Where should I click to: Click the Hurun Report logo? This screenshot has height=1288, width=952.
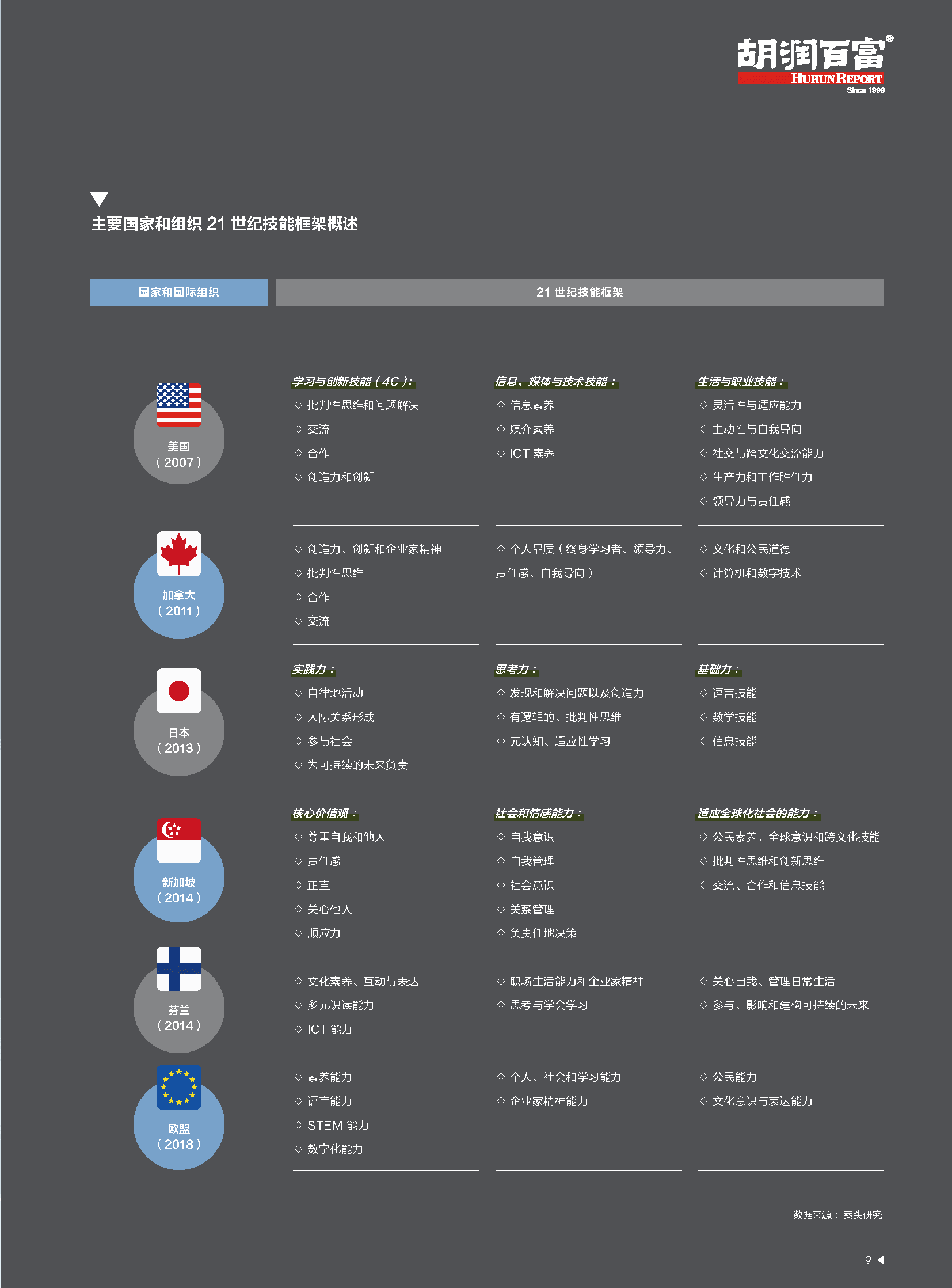click(815, 64)
